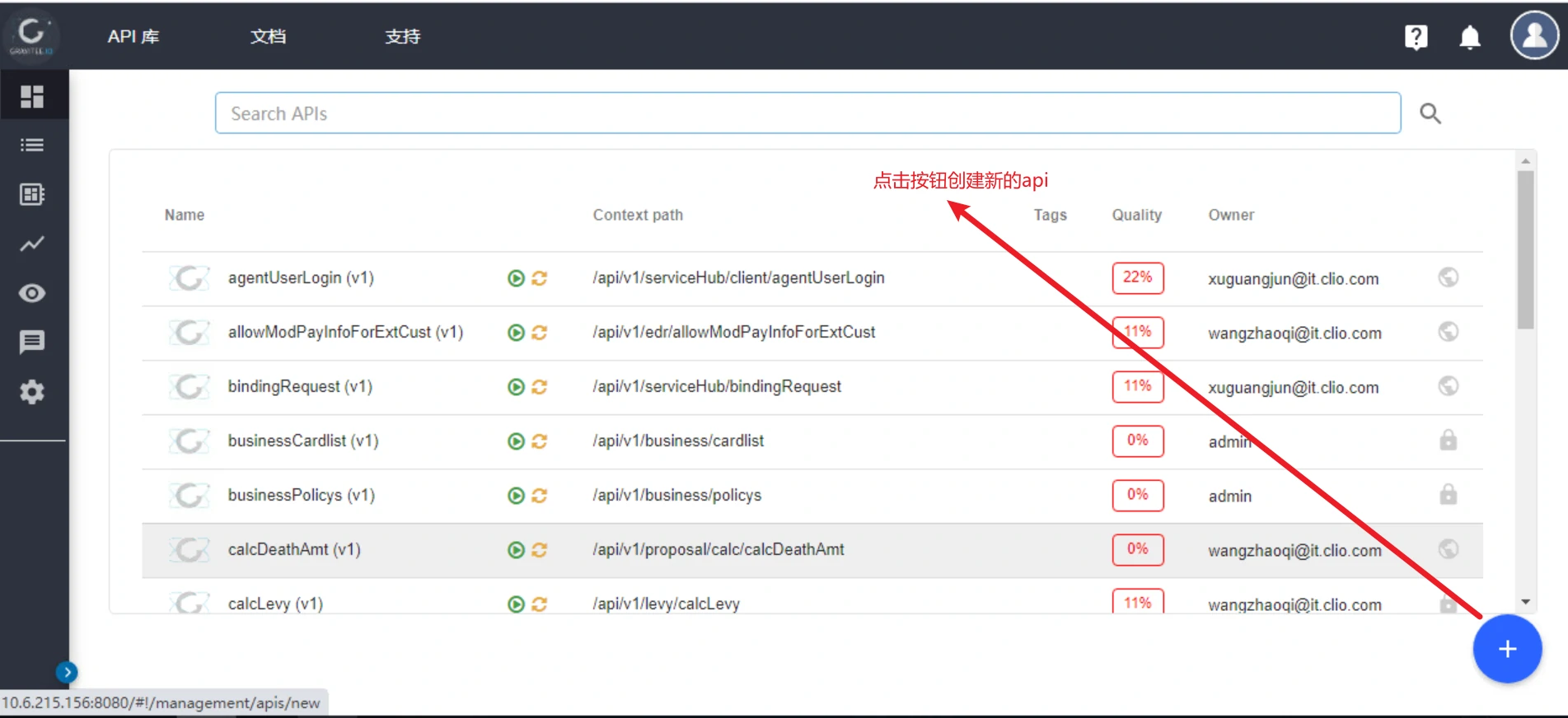This screenshot has height=718, width=1568.
Task: Open the notifications bell
Action: point(1469,37)
